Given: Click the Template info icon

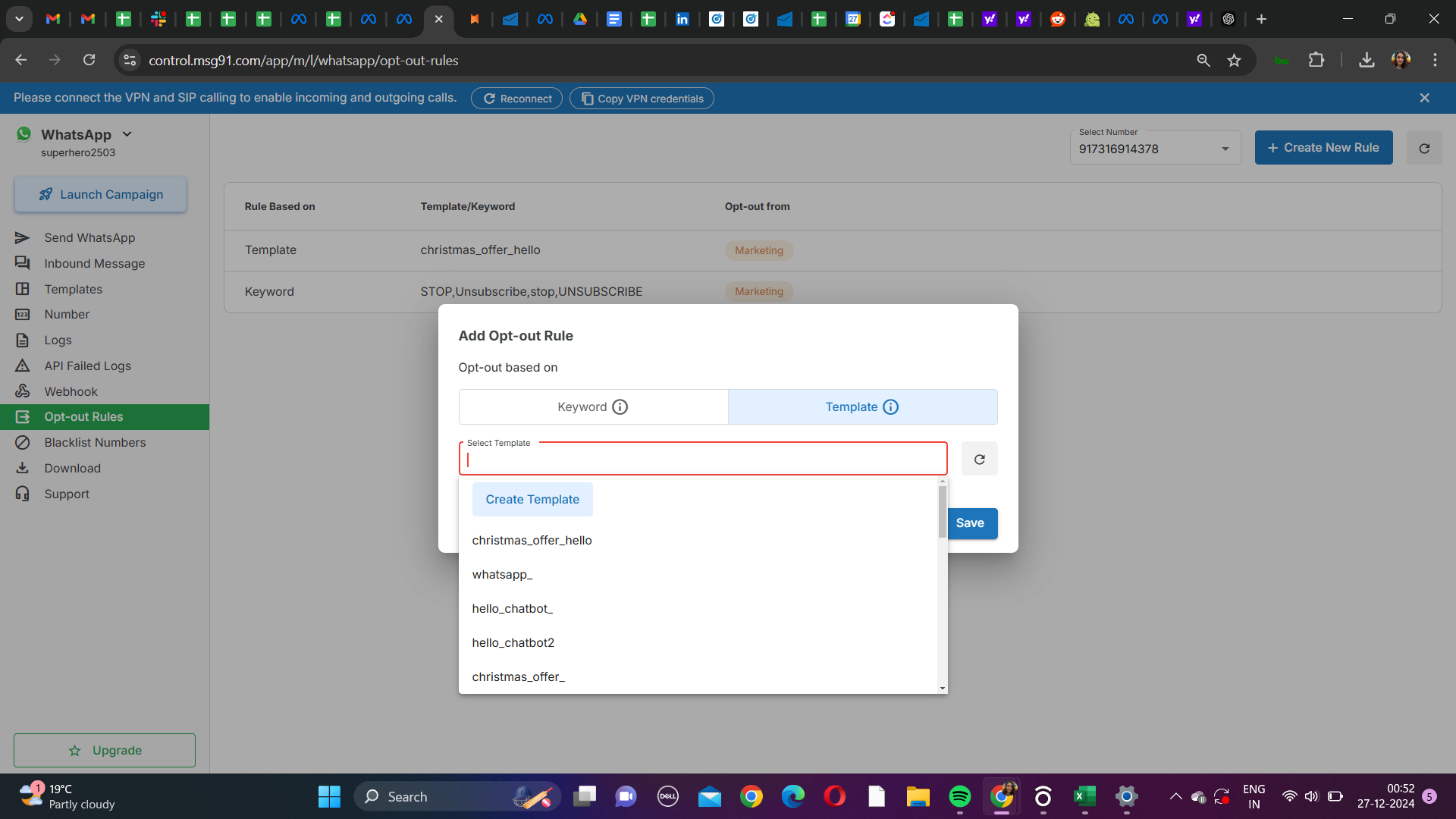Looking at the screenshot, I should click(x=890, y=407).
